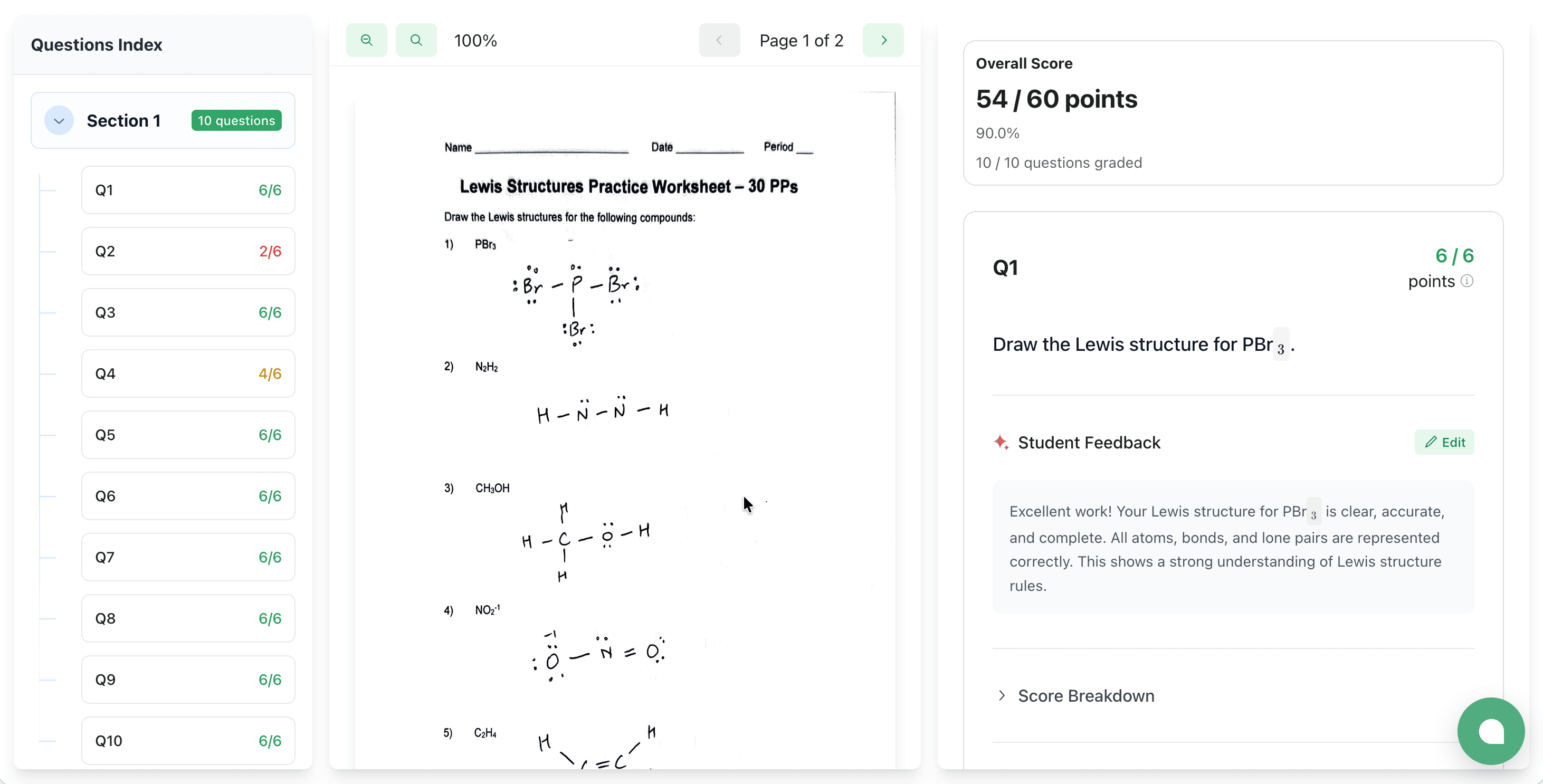Open the chat bubble in bottom corner
The width and height of the screenshot is (1543, 784).
[1491, 730]
